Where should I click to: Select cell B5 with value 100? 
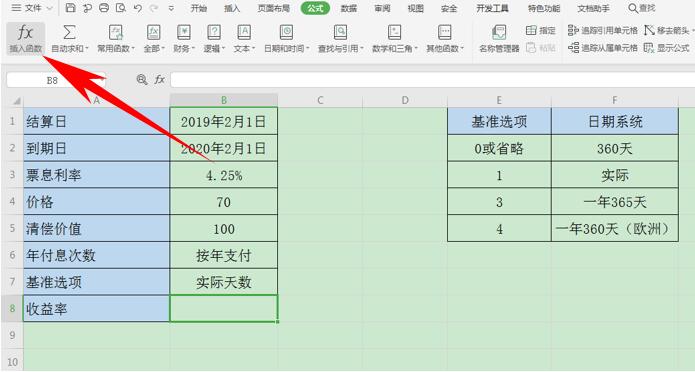coord(224,229)
